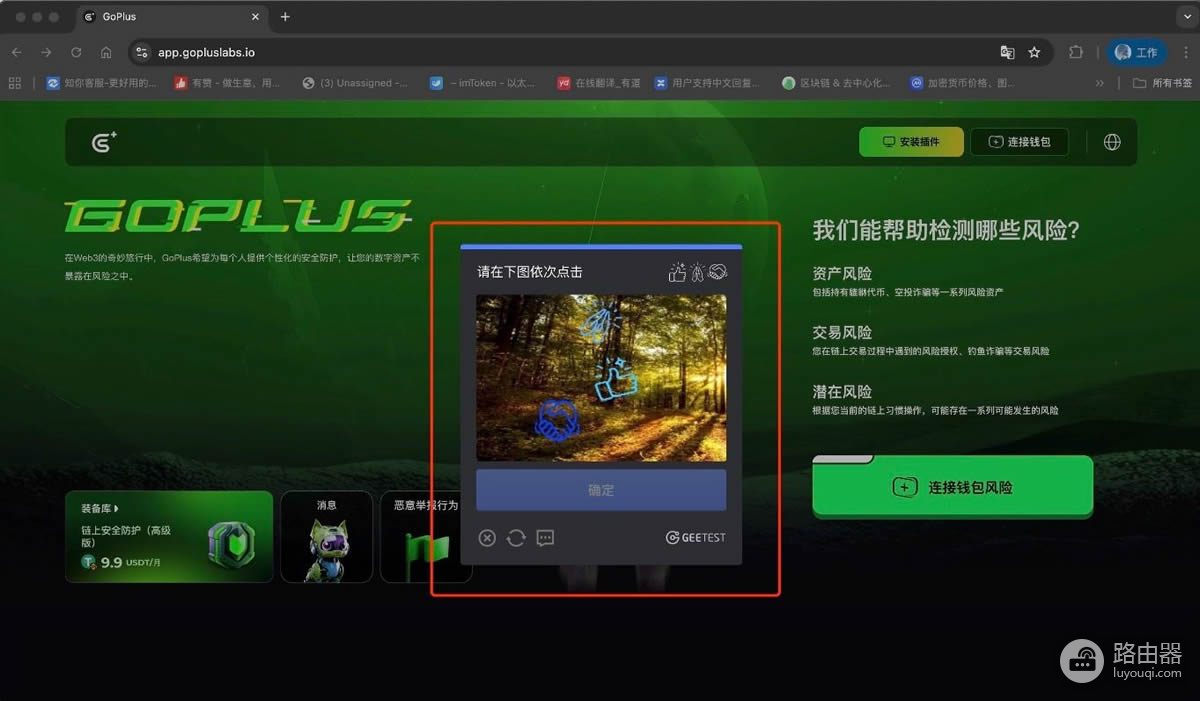
Task: Open the 有赞 bookmark
Action: click(x=228, y=83)
